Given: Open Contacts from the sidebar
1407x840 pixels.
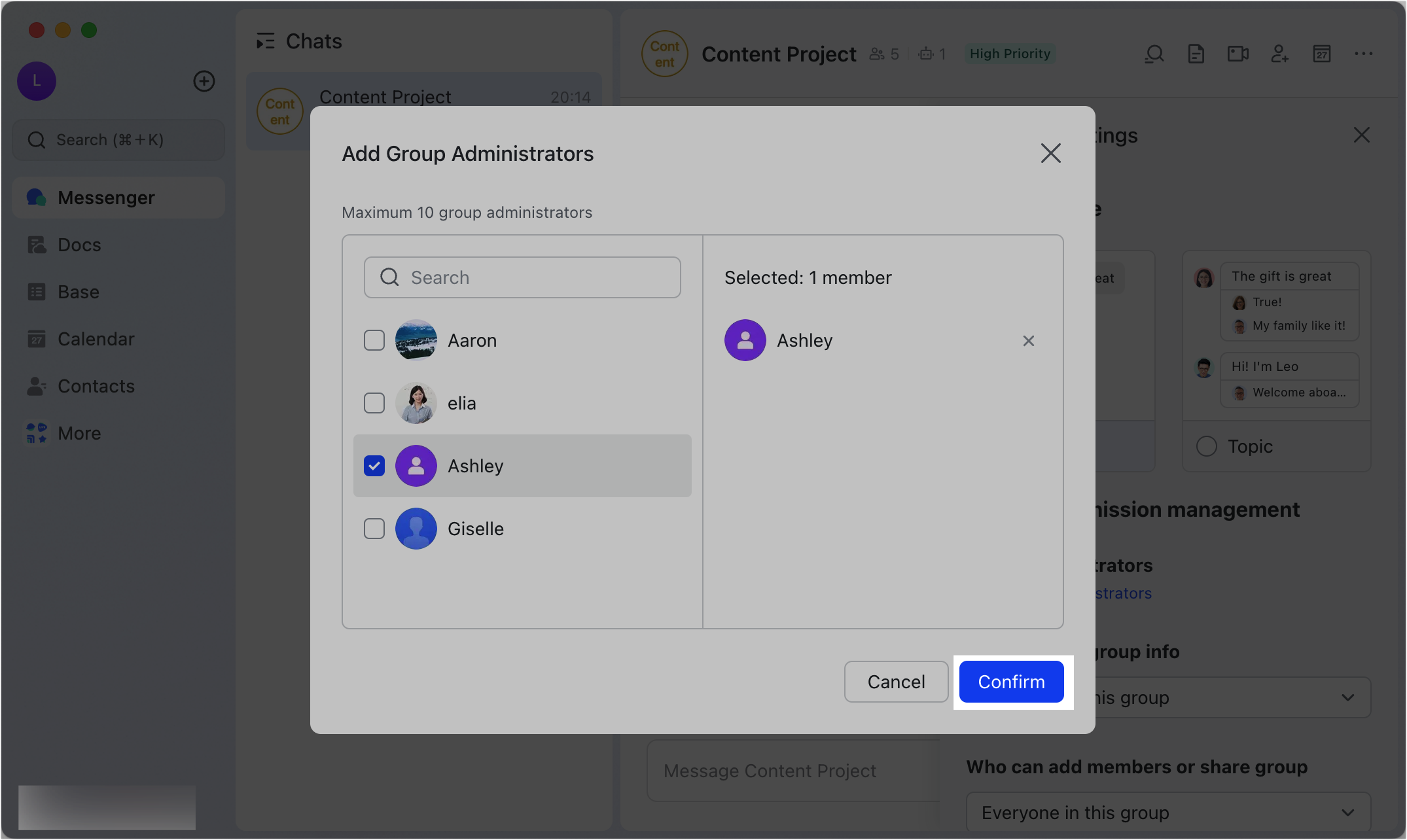Looking at the screenshot, I should click(96, 386).
